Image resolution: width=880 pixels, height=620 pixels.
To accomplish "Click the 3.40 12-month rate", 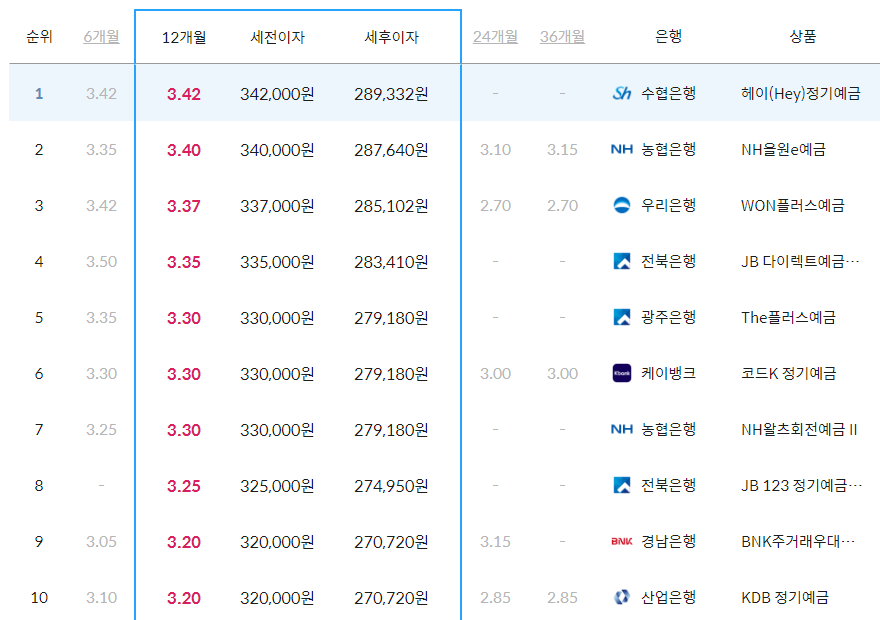I will pyautogui.click(x=184, y=150).
